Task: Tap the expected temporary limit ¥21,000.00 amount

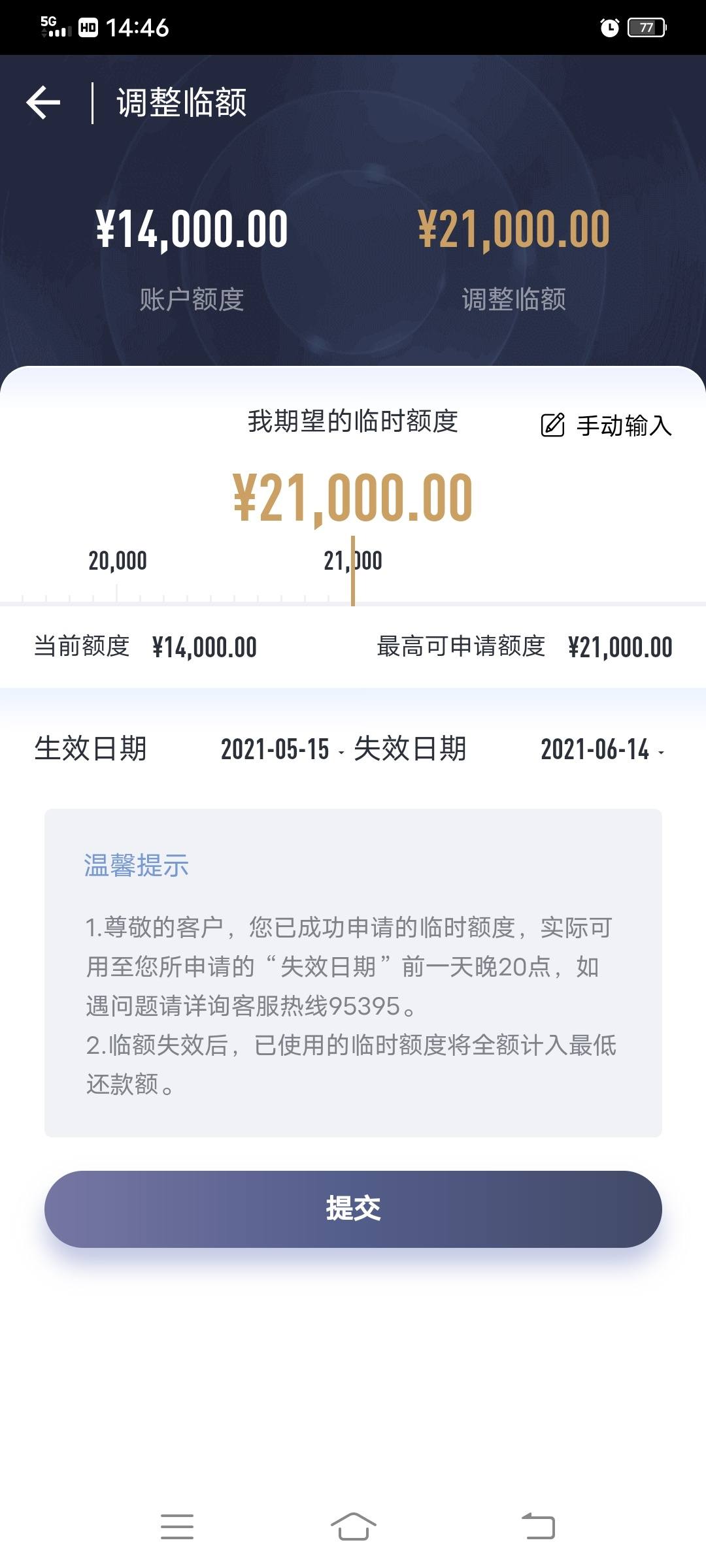Action: click(353, 498)
